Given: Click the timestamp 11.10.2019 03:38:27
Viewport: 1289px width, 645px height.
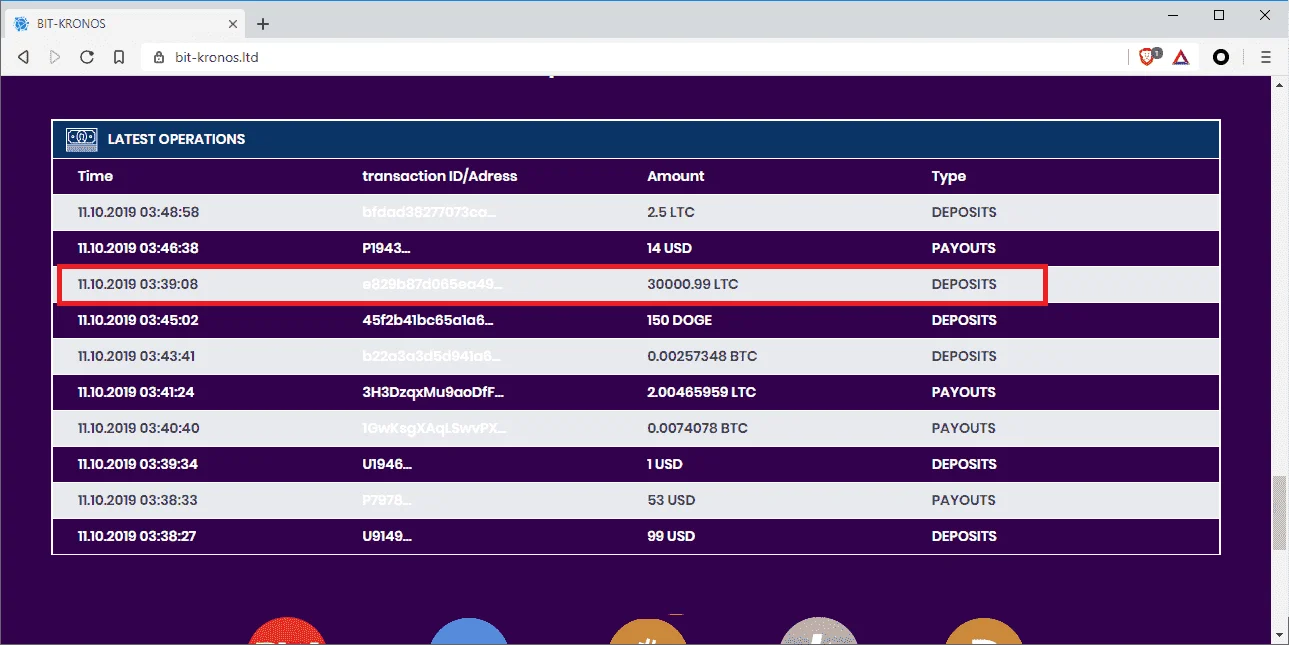Looking at the screenshot, I should click(137, 536).
